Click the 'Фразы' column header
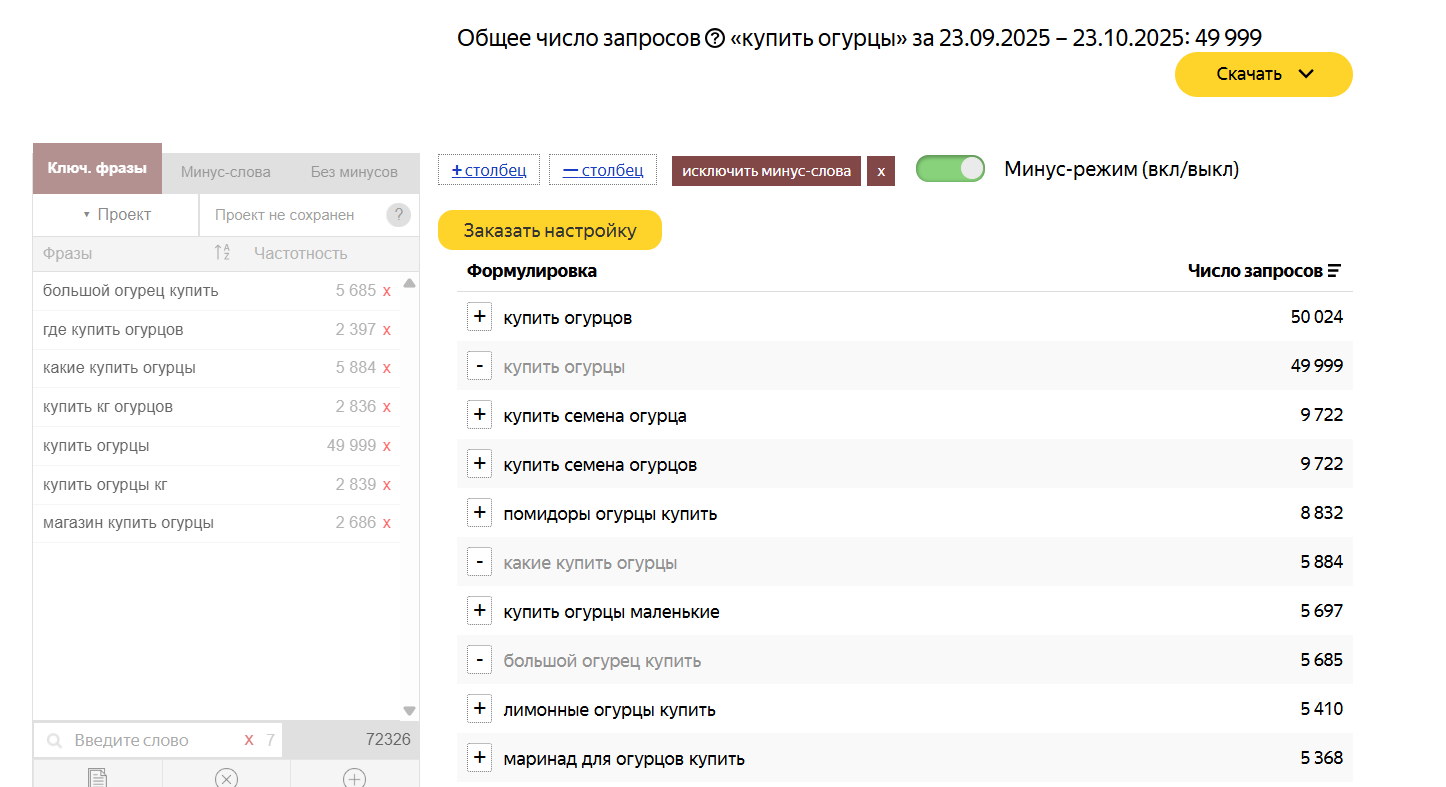This screenshot has width=1446, height=787. tap(68, 254)
